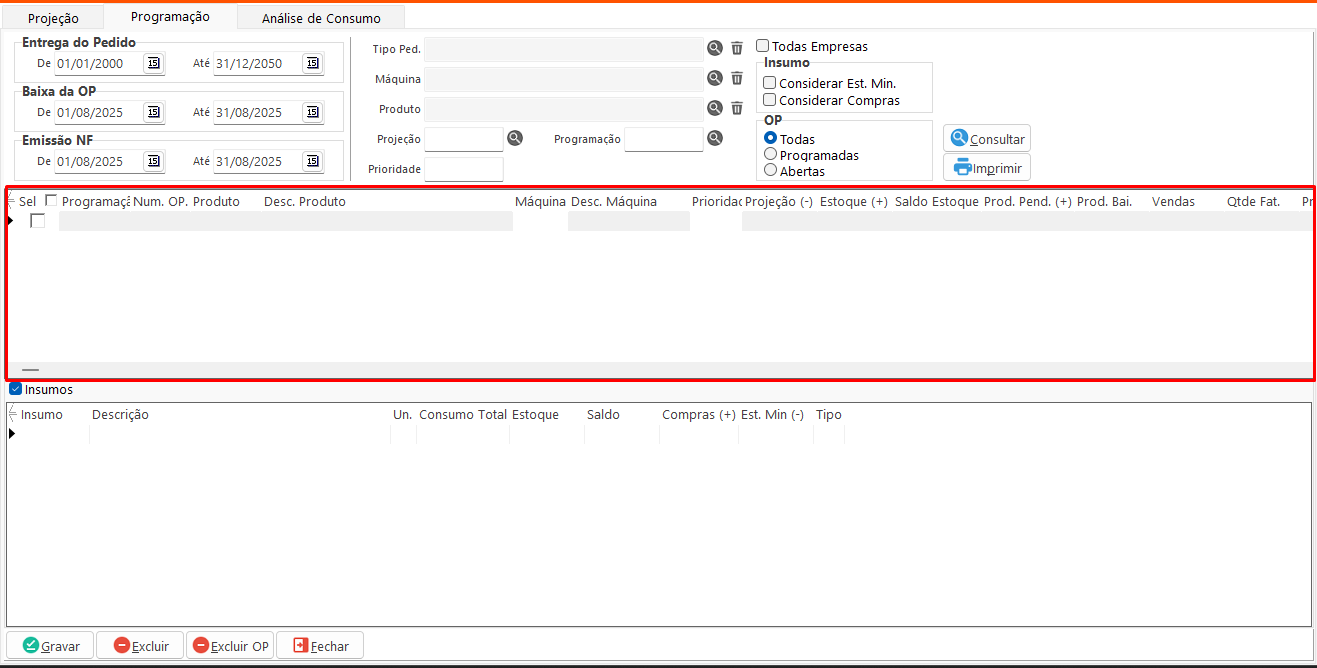
Task: Check the Considerar Est. Min. option
Action: 770,83
